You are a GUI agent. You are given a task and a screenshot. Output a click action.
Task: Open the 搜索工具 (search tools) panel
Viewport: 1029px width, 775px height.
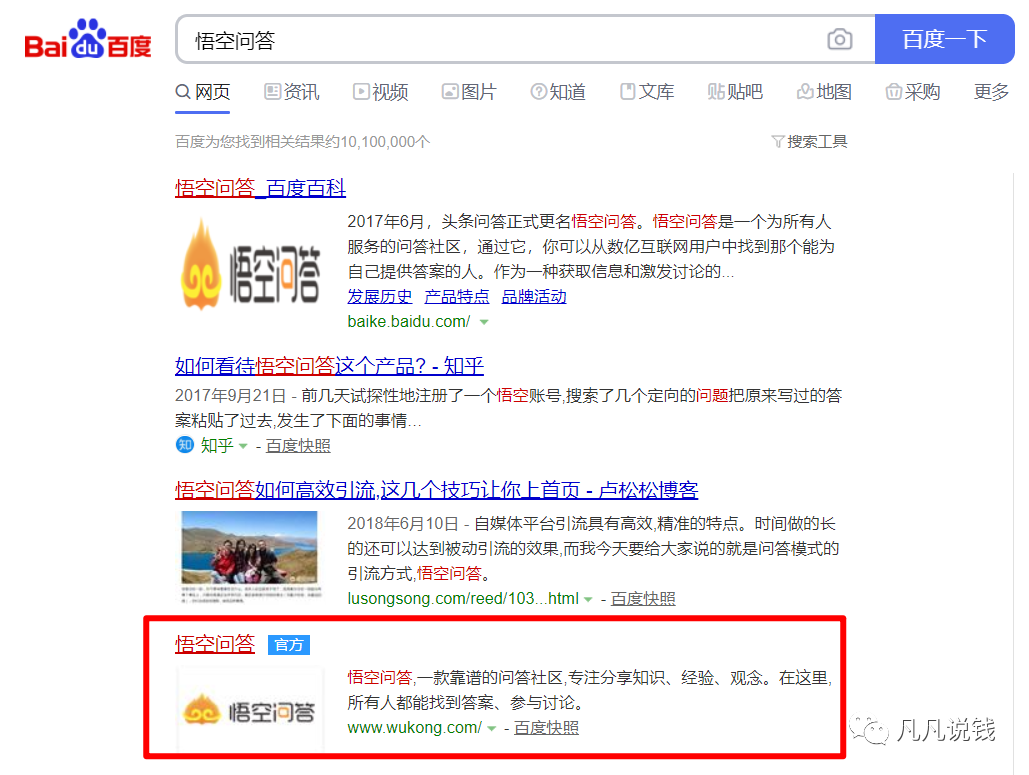(x=818, y=141)
